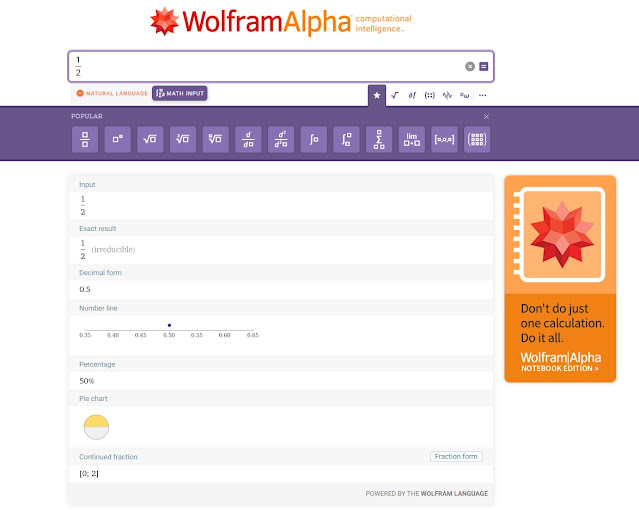
Task: Insert a list/vector bracket template
Action: [x=444, y=139]
